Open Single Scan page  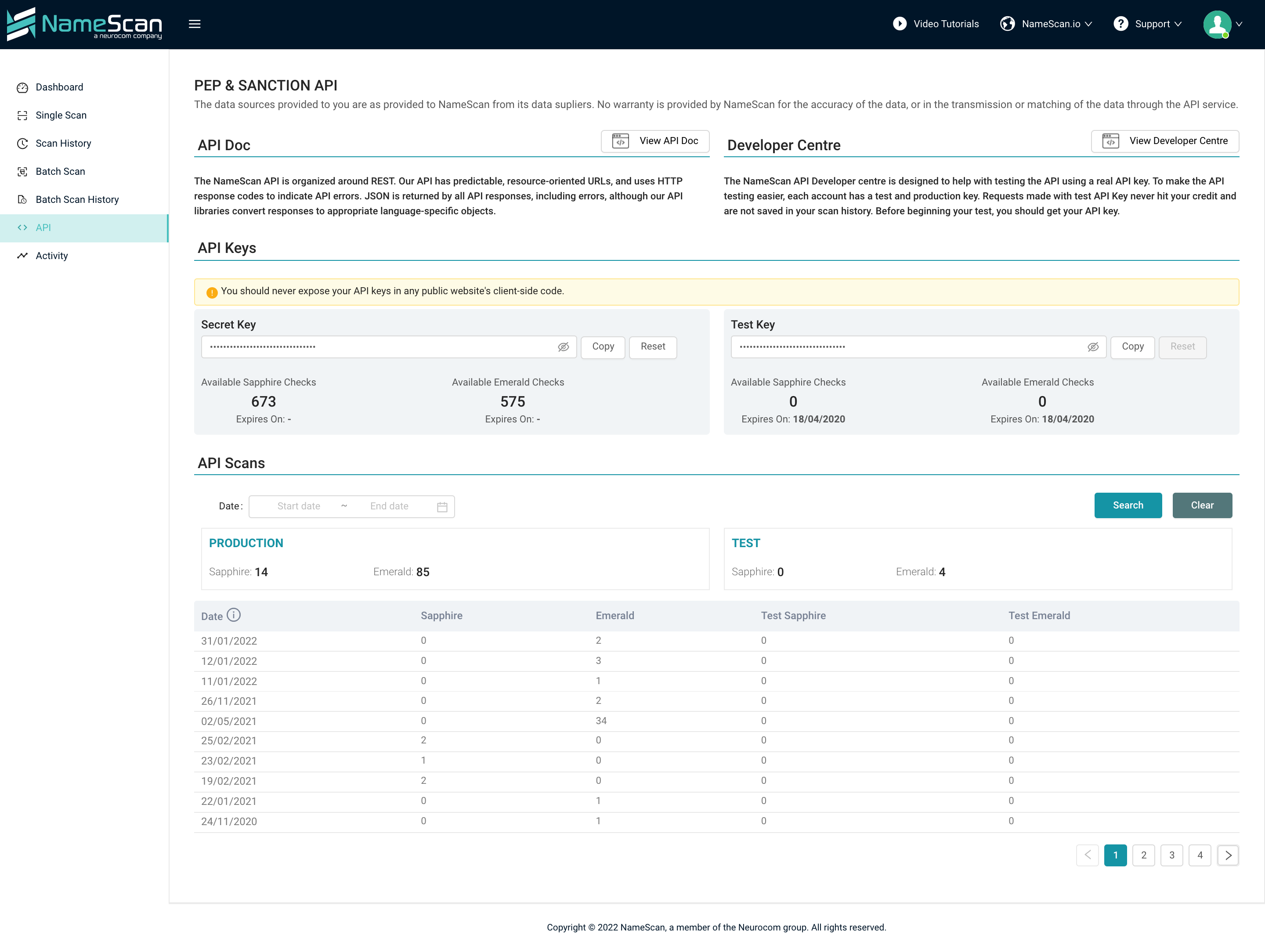point(84,115)
